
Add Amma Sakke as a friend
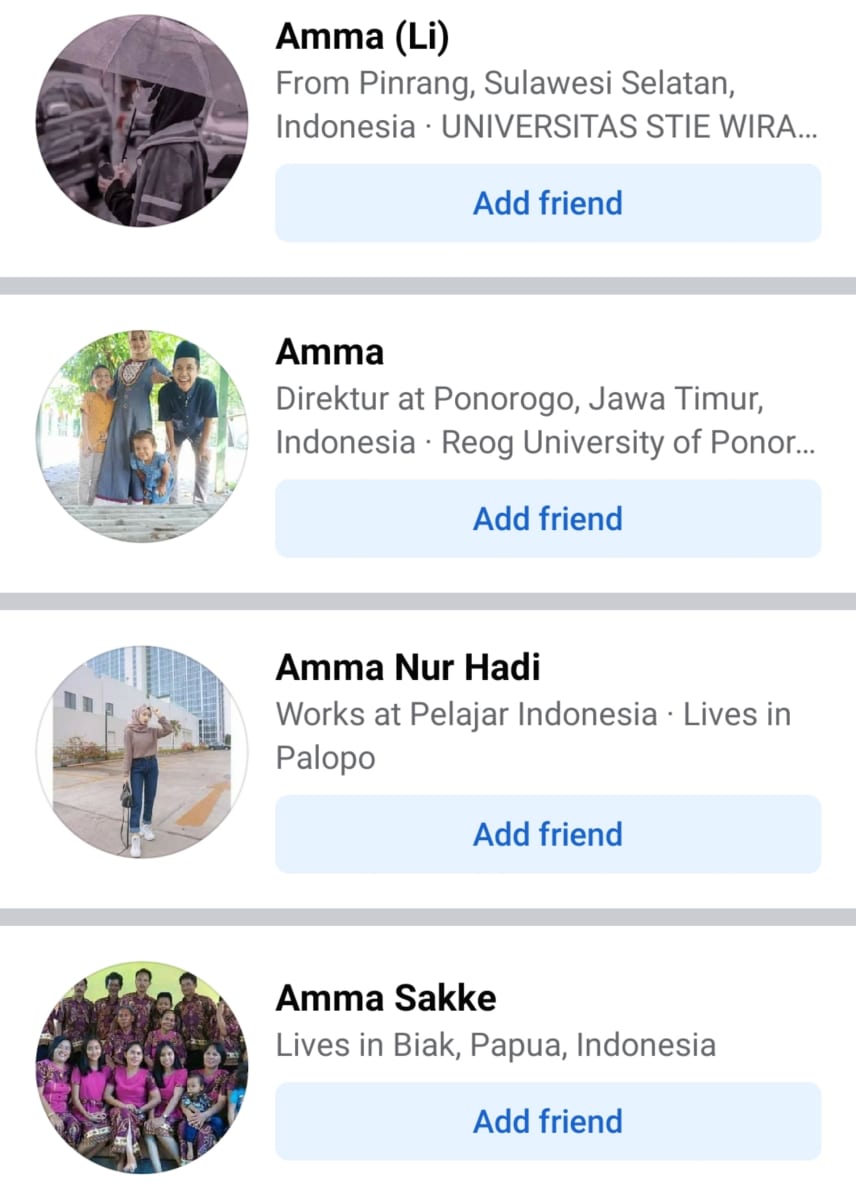point(548,1121)
